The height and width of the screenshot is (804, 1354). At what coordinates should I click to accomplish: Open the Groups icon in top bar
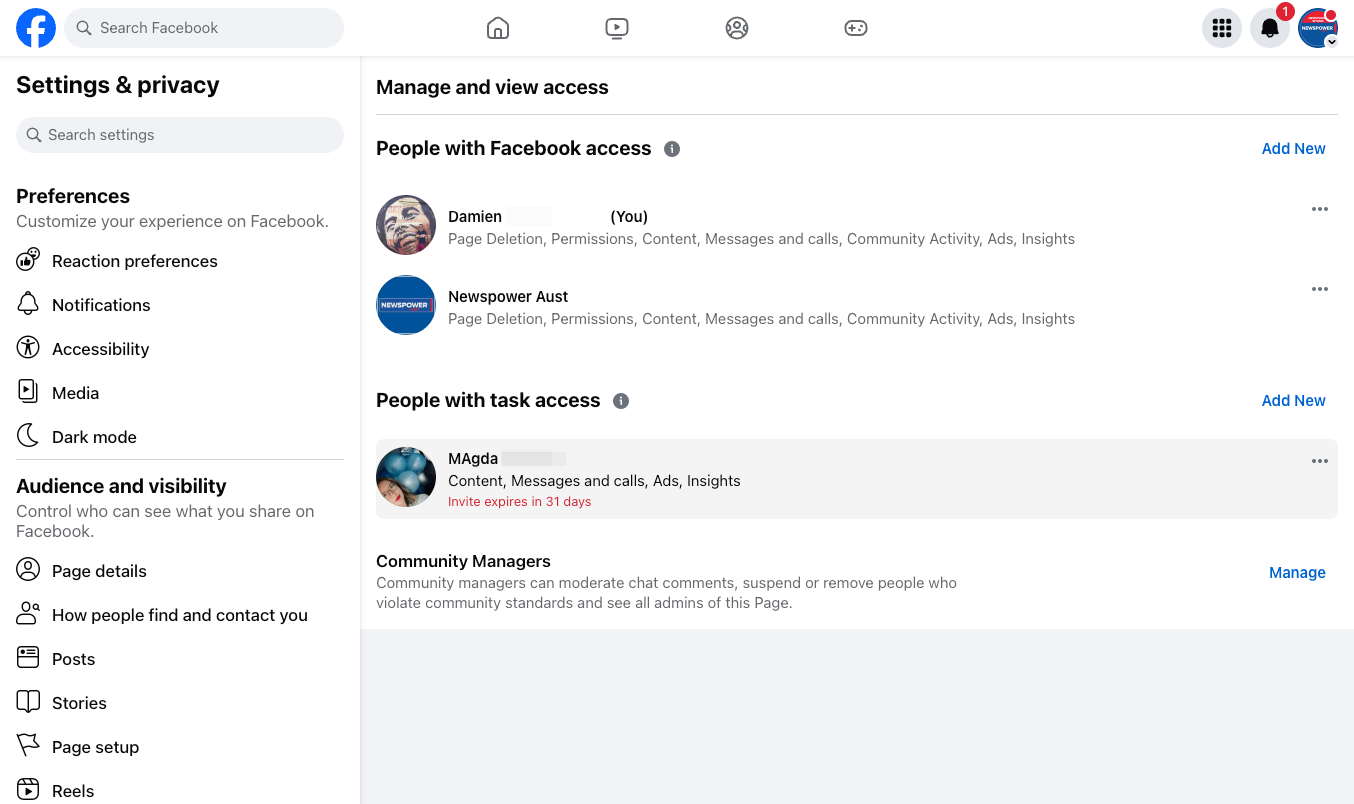(x=737, y=28)
